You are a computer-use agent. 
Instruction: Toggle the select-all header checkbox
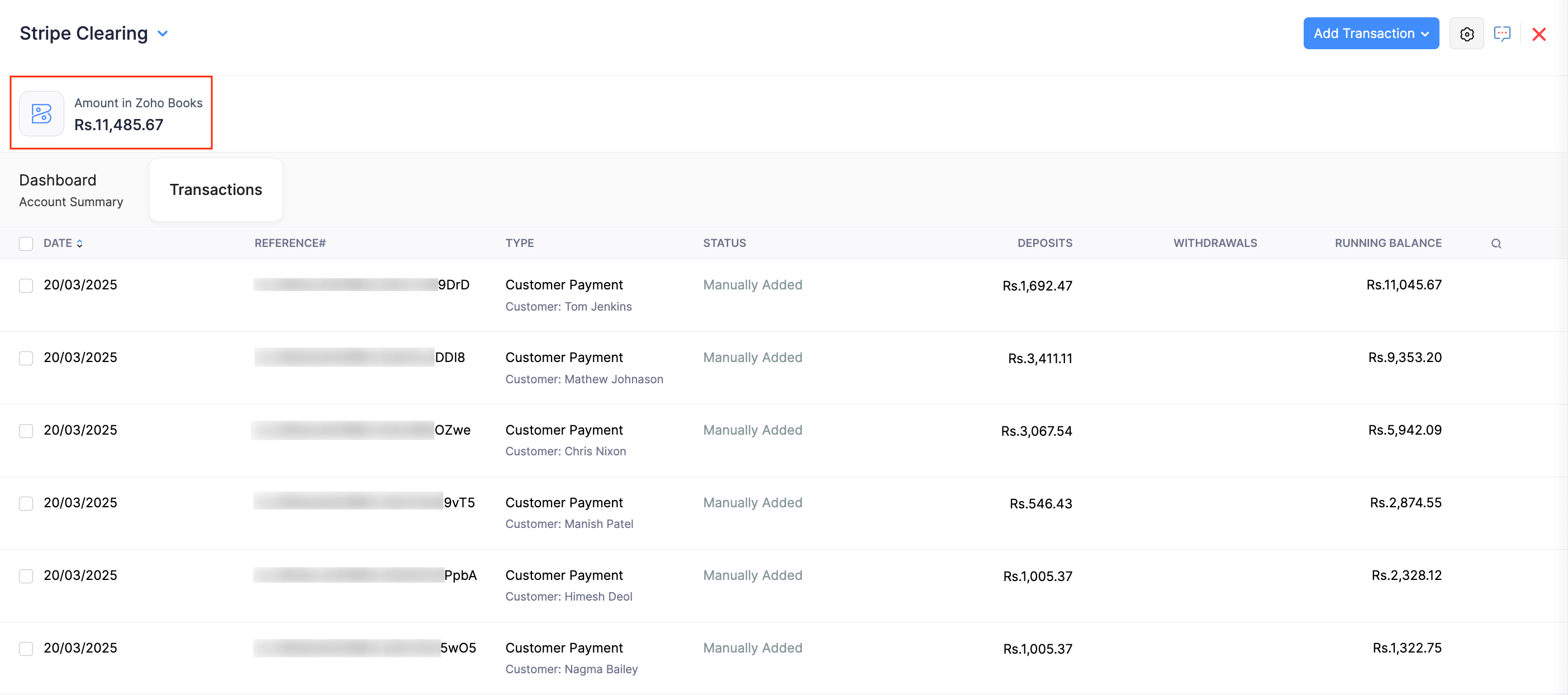(x=26, y=244)
